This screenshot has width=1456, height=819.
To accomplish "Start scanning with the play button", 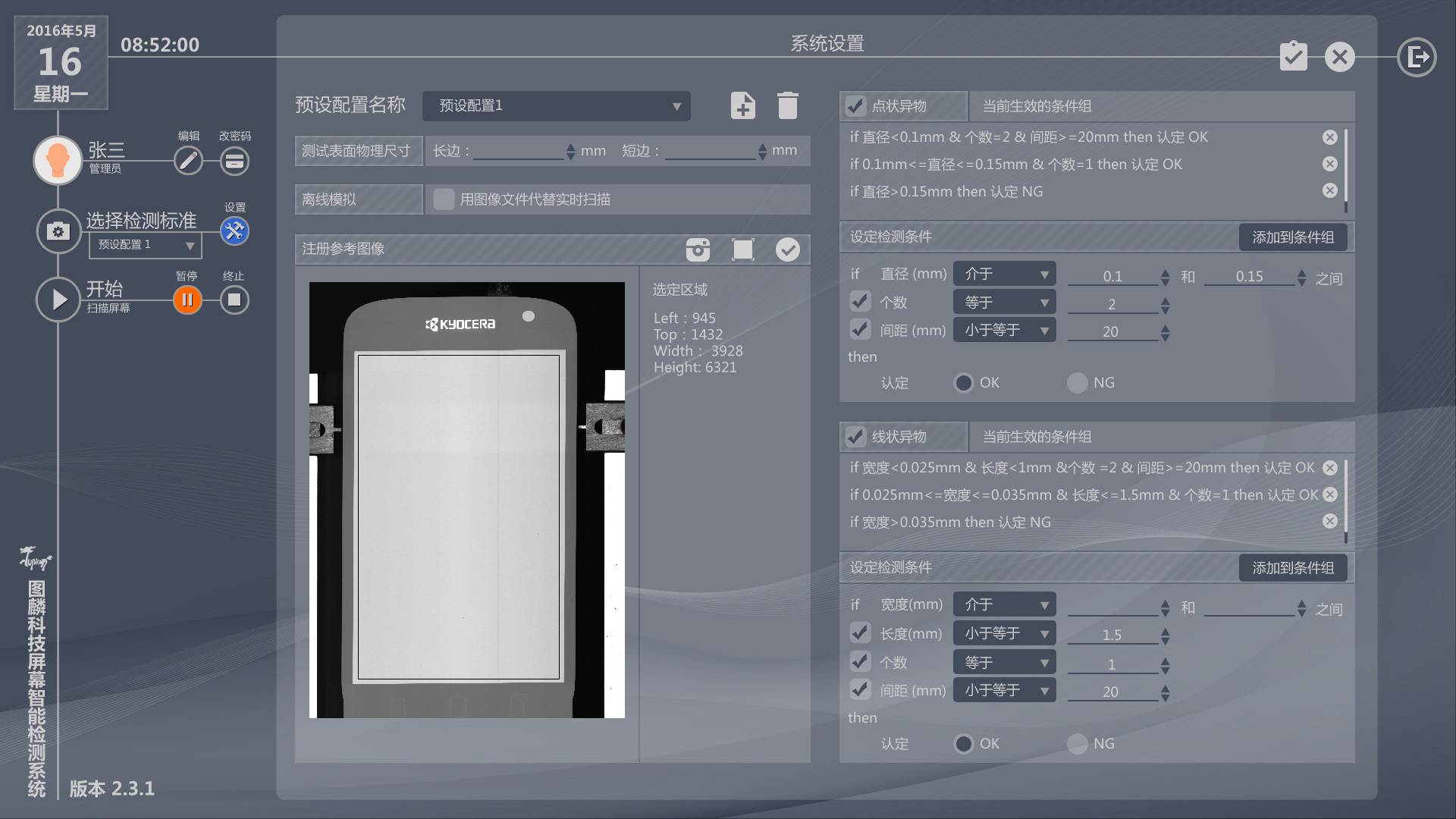I will [58, 300].
